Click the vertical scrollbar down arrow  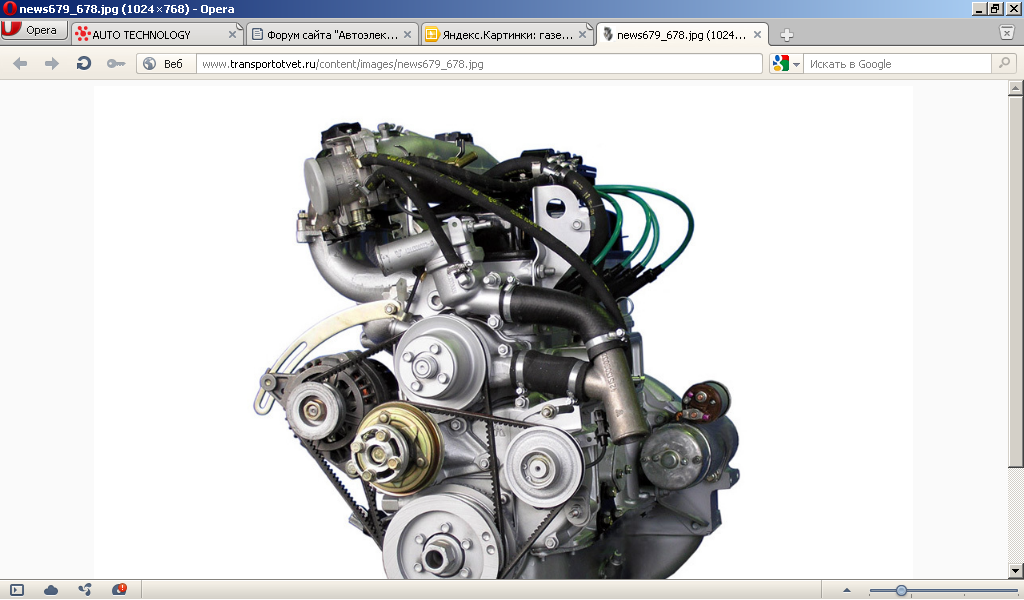[x=1016, y=571]
